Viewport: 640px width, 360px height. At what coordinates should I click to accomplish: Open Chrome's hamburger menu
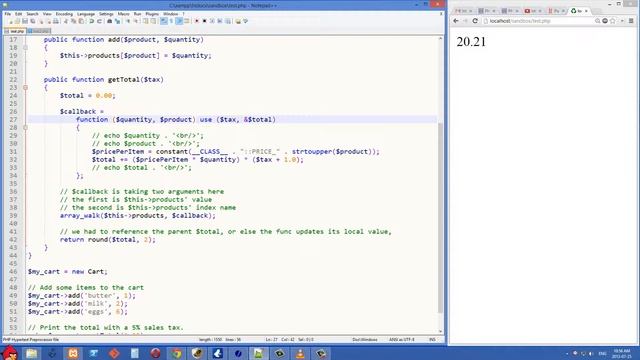(631, 21)
